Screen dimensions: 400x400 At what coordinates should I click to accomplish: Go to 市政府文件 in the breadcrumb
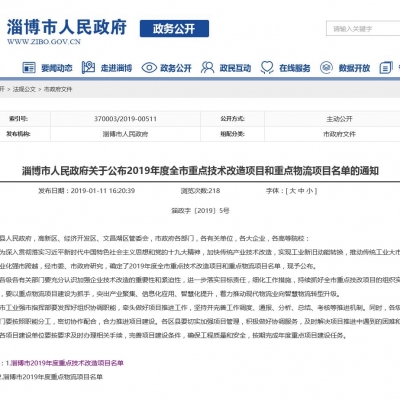click(58, 89)
